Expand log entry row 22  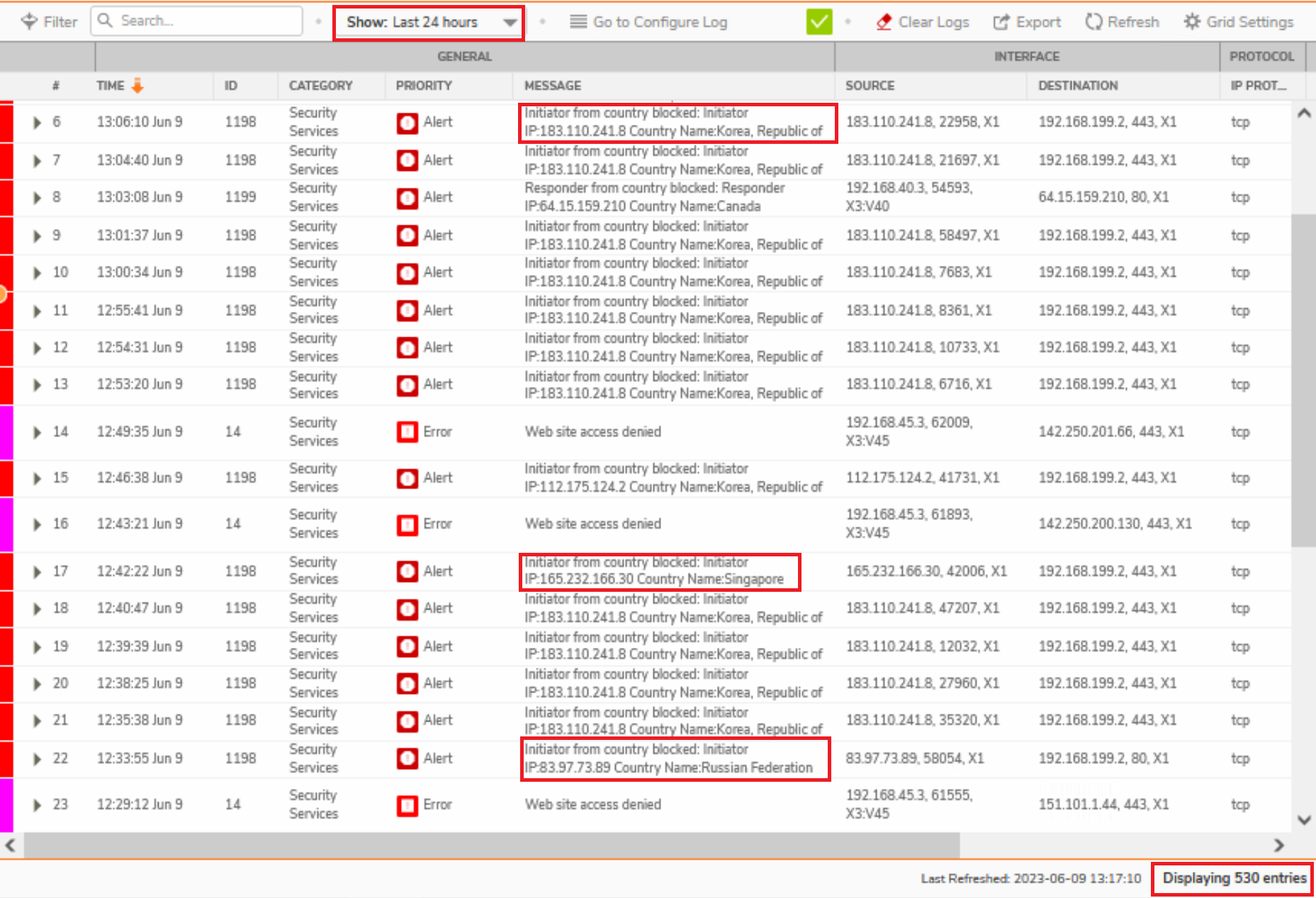(x=37, y=758)
